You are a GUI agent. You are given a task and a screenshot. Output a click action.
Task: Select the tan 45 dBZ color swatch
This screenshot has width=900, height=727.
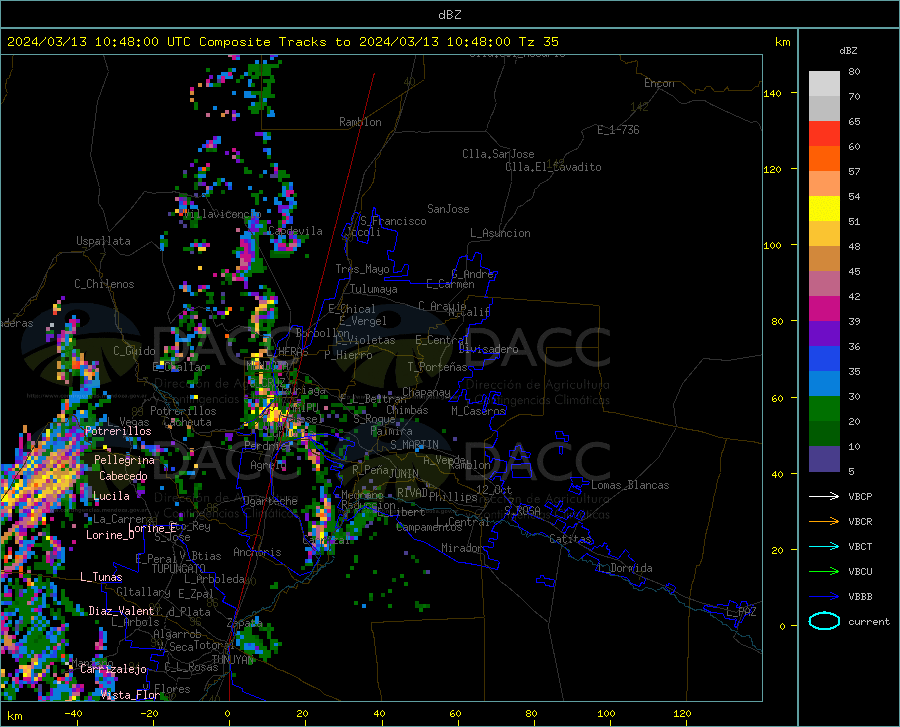click(x=824, y=259)
